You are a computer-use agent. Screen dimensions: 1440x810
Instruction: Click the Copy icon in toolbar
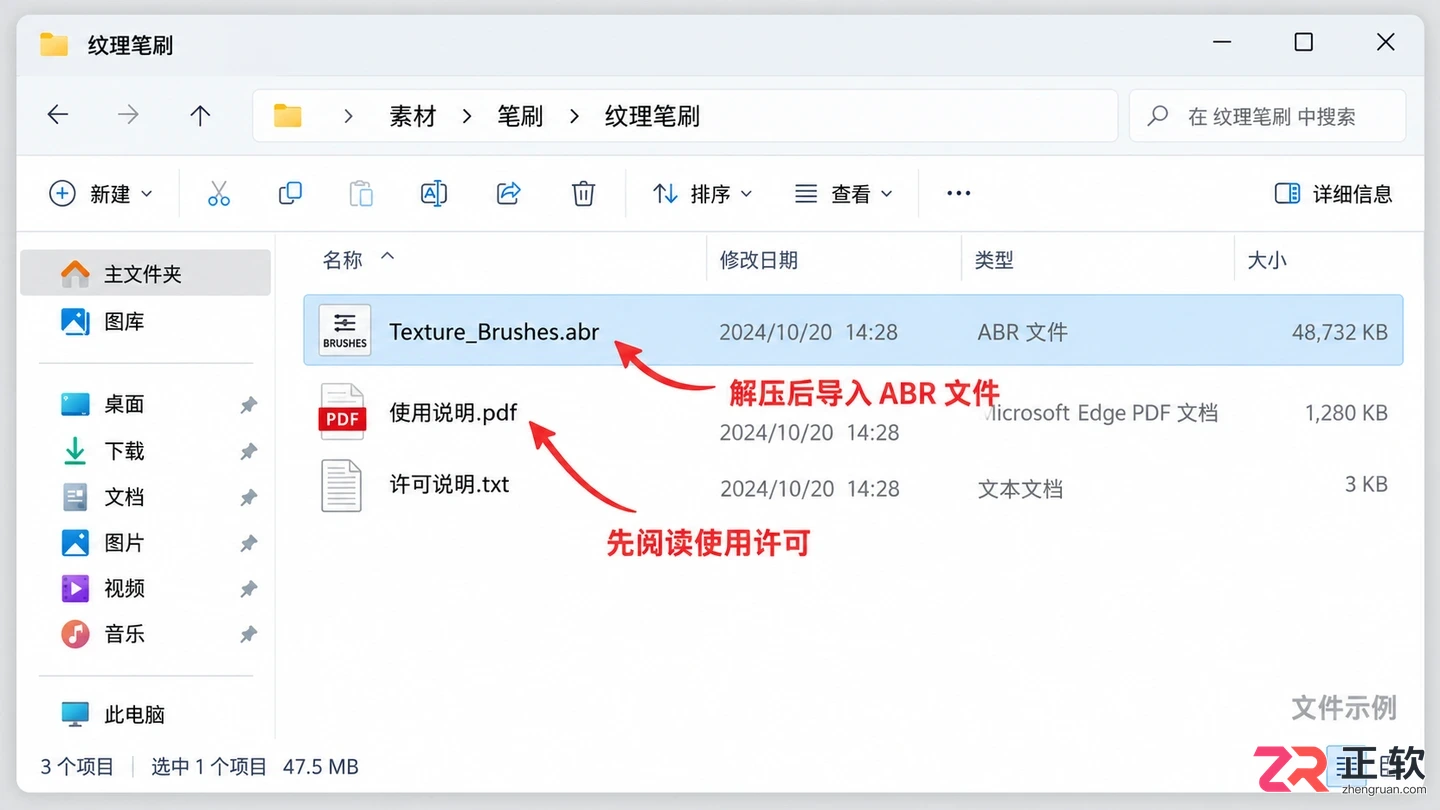(290, 194)
